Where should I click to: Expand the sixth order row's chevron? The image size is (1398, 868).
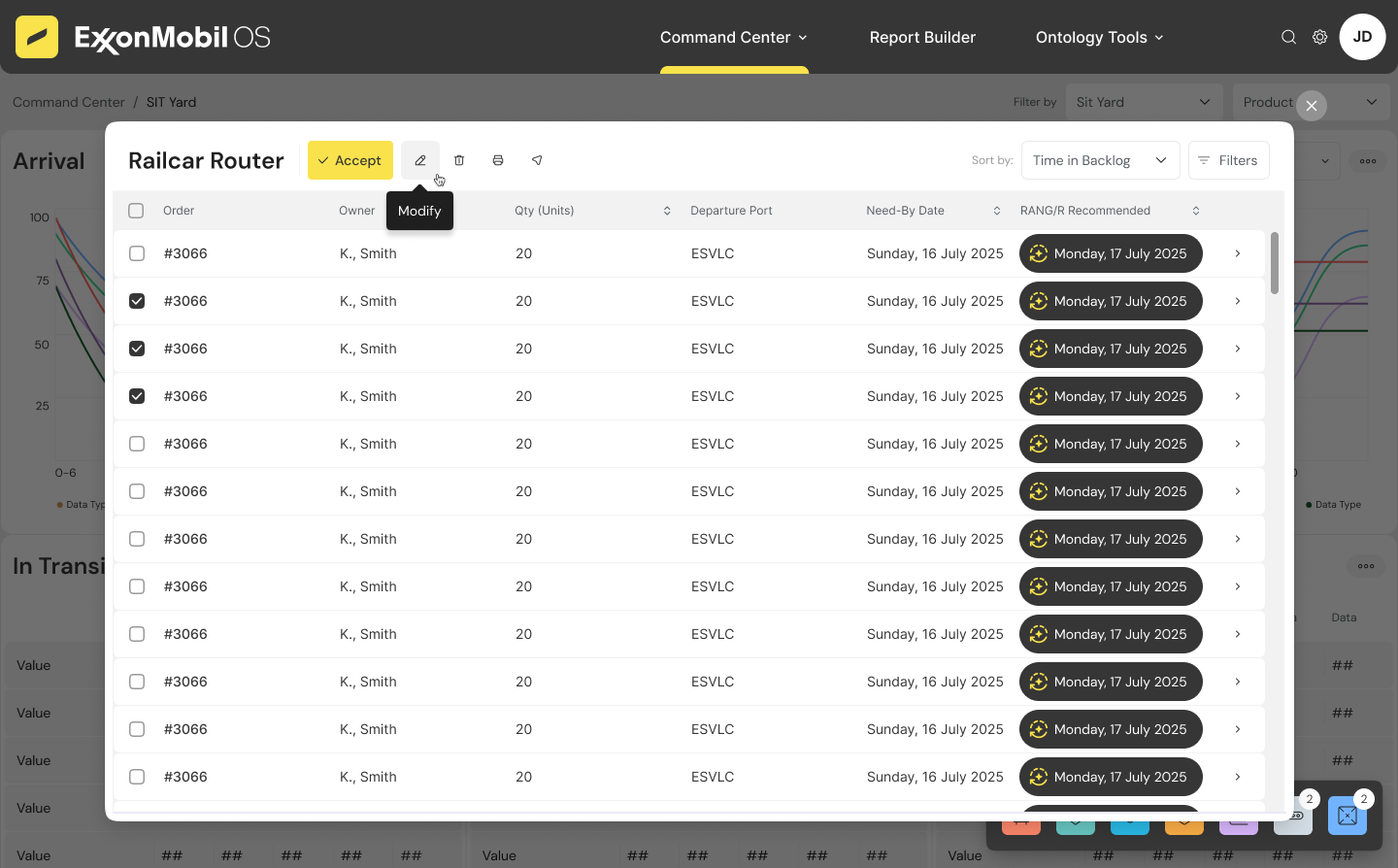tap(1238, 491)
